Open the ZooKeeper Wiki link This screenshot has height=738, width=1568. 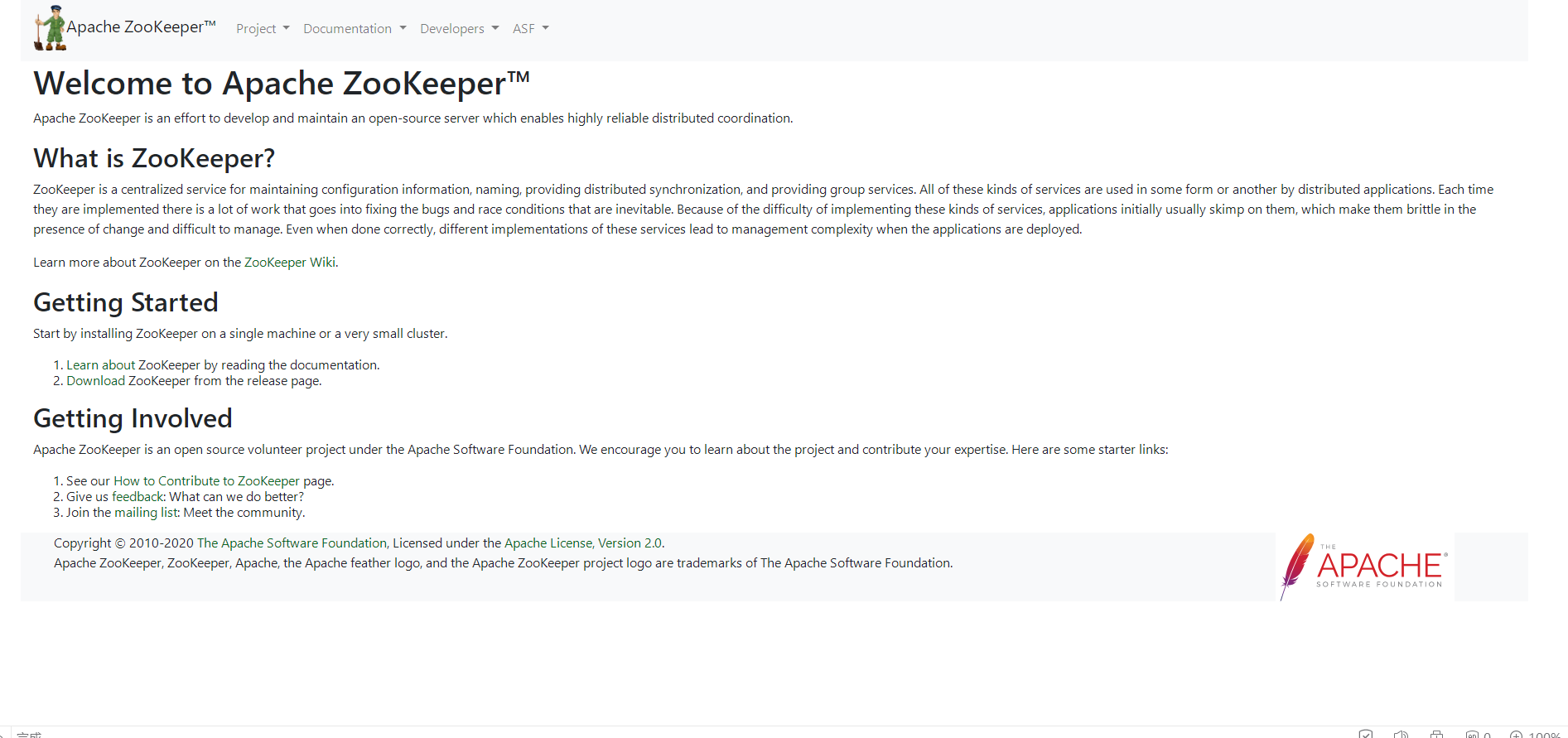(290, 262)
